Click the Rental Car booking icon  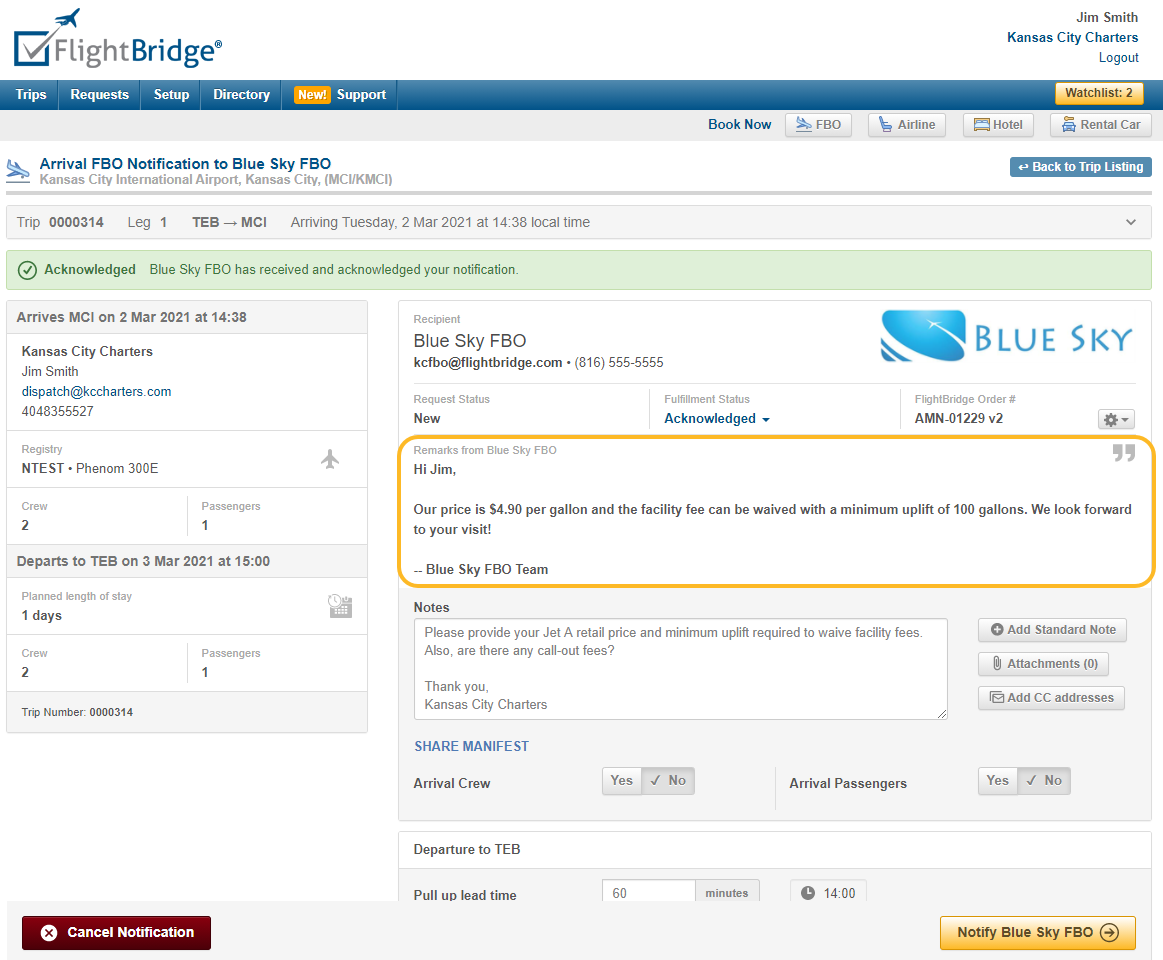point(1100,124)
